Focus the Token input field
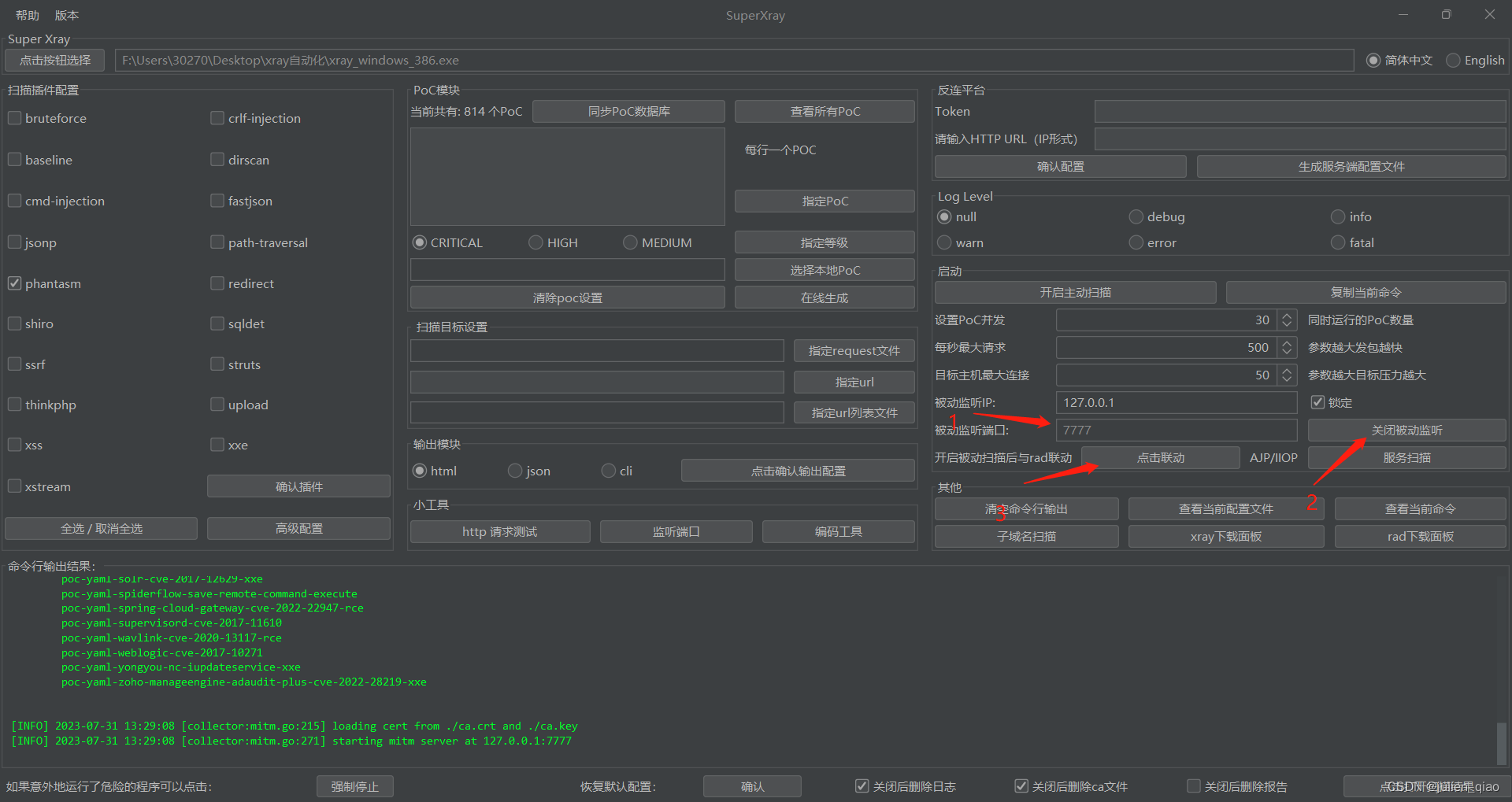Screen dimensions: 1512x802 (x=1300, y=112)
